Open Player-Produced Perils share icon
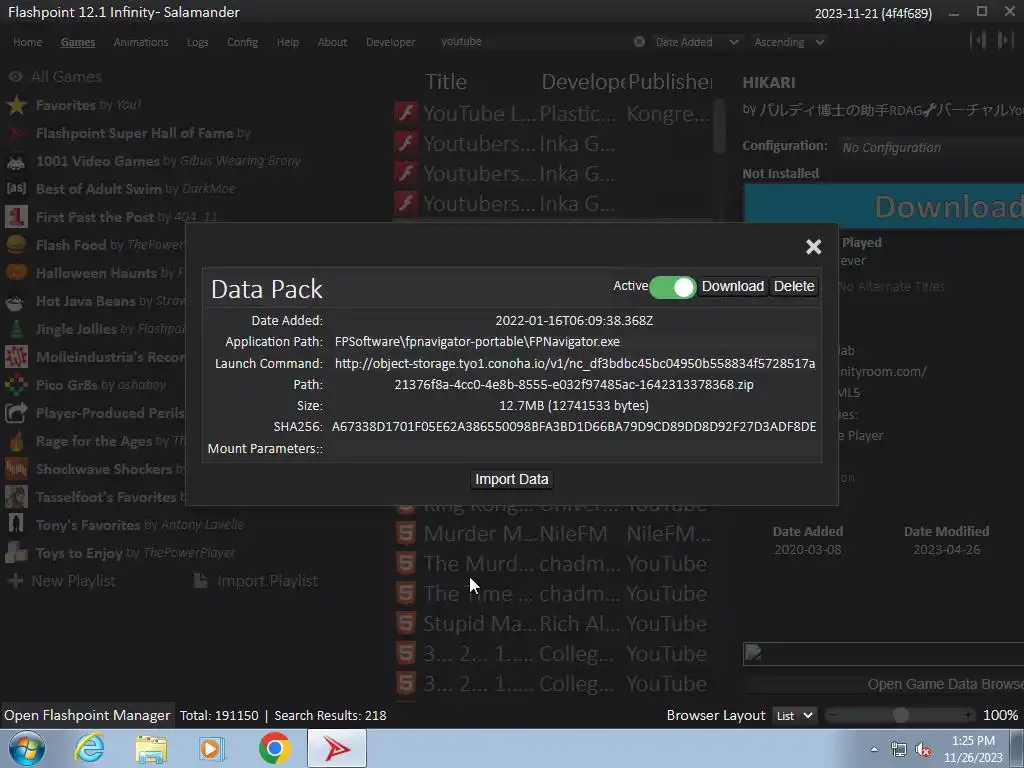 click(x=16, y=413)
